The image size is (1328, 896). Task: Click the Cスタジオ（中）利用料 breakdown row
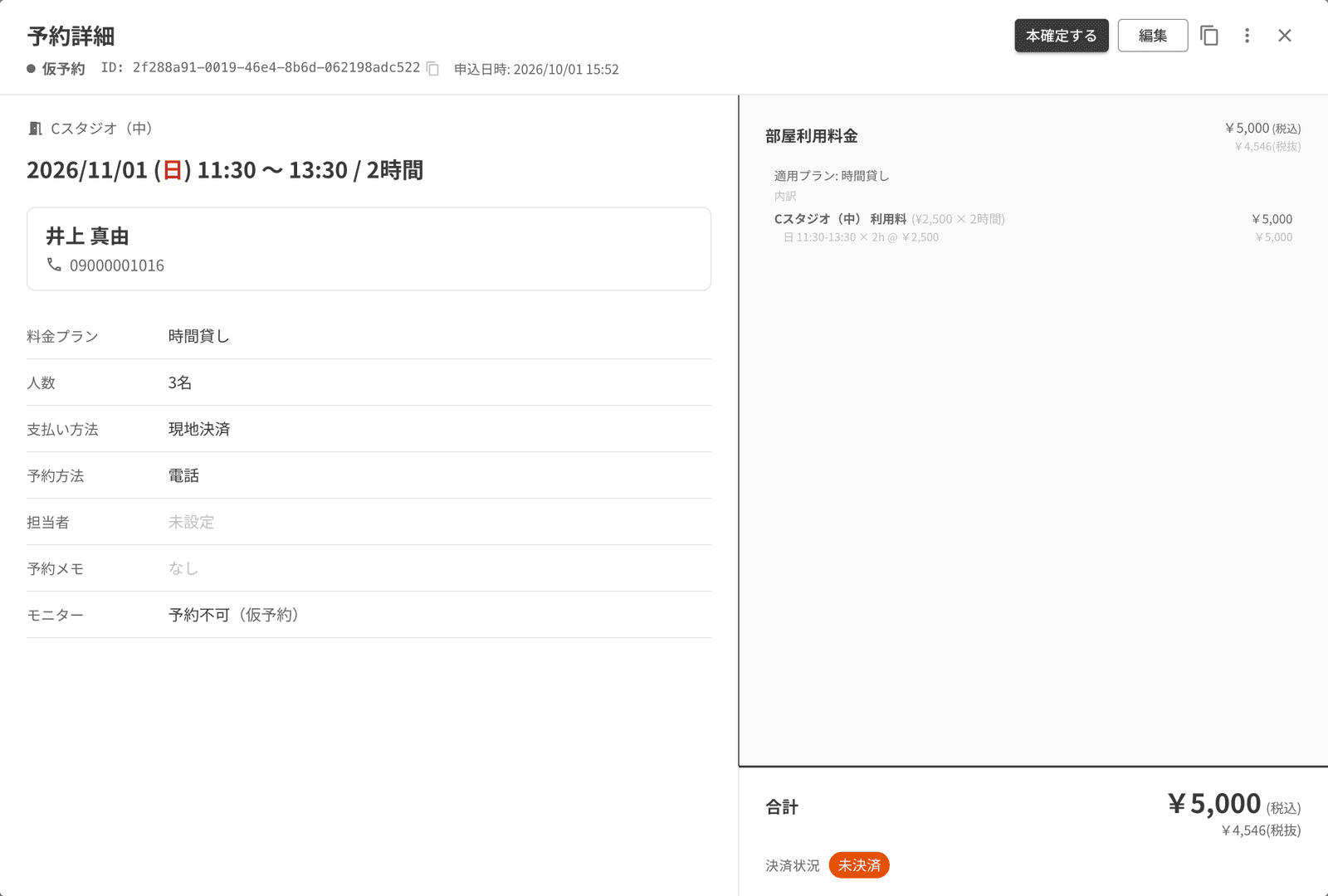click(x=1033, y=219)
